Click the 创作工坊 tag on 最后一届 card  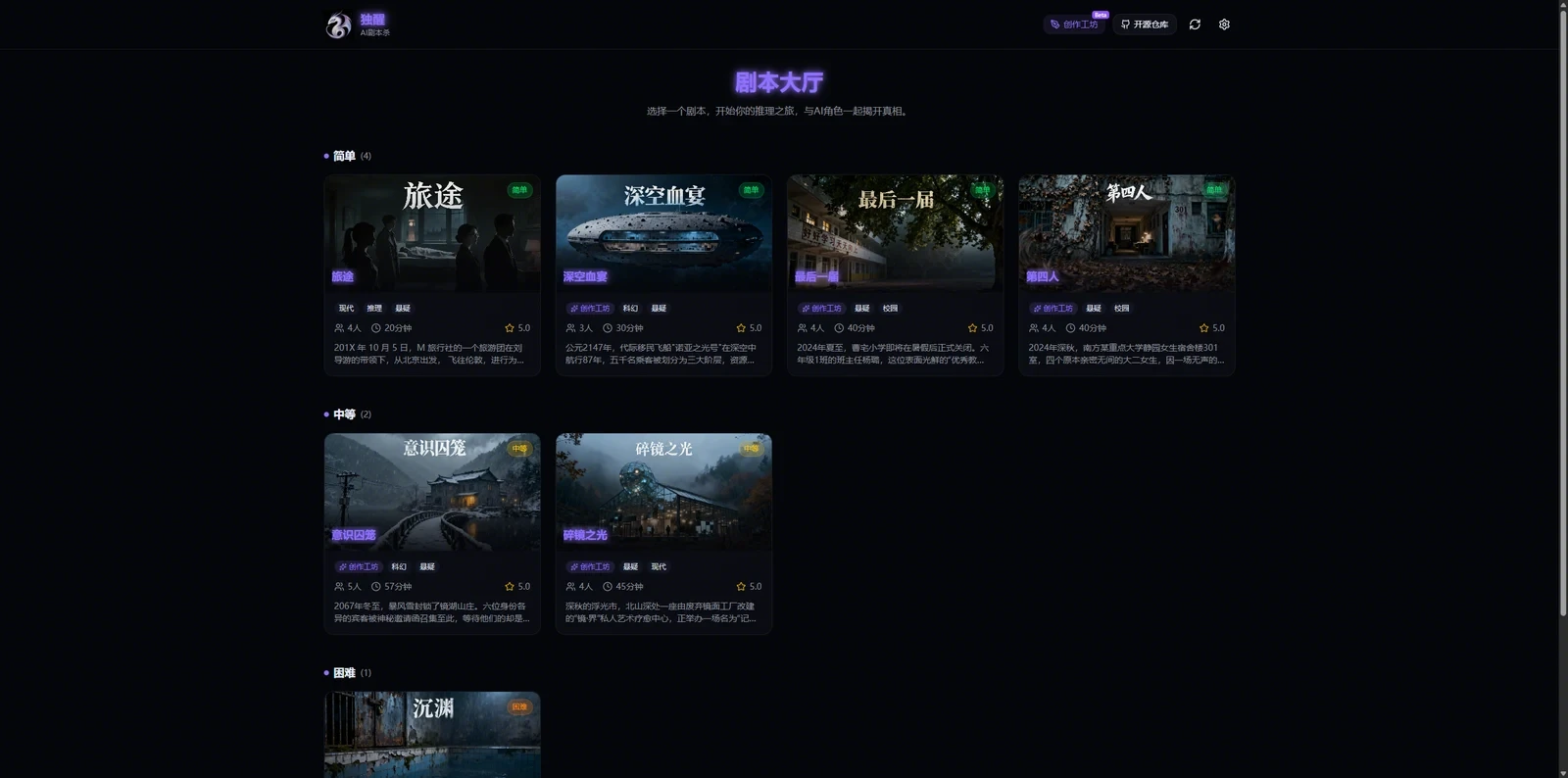pyautogui.click(x=821, y=309)
